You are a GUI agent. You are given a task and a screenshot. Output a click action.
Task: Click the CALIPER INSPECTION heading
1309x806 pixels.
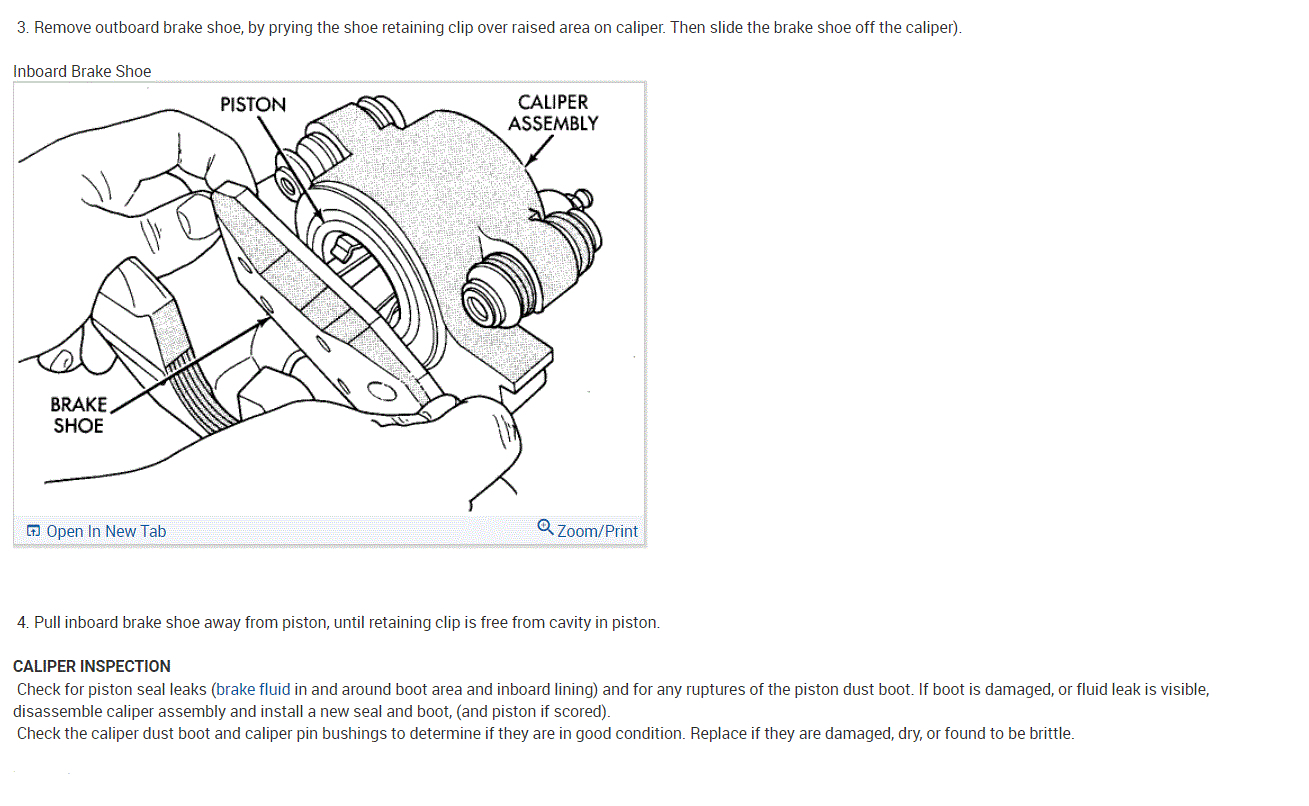point(92,666)
